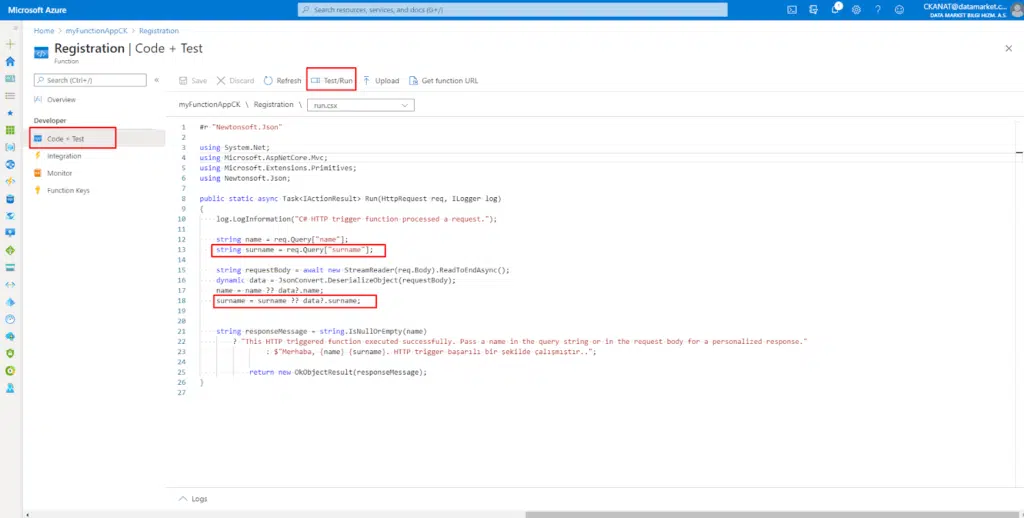
Task: Click the Discard toolbar button
Action: (235, 81)
